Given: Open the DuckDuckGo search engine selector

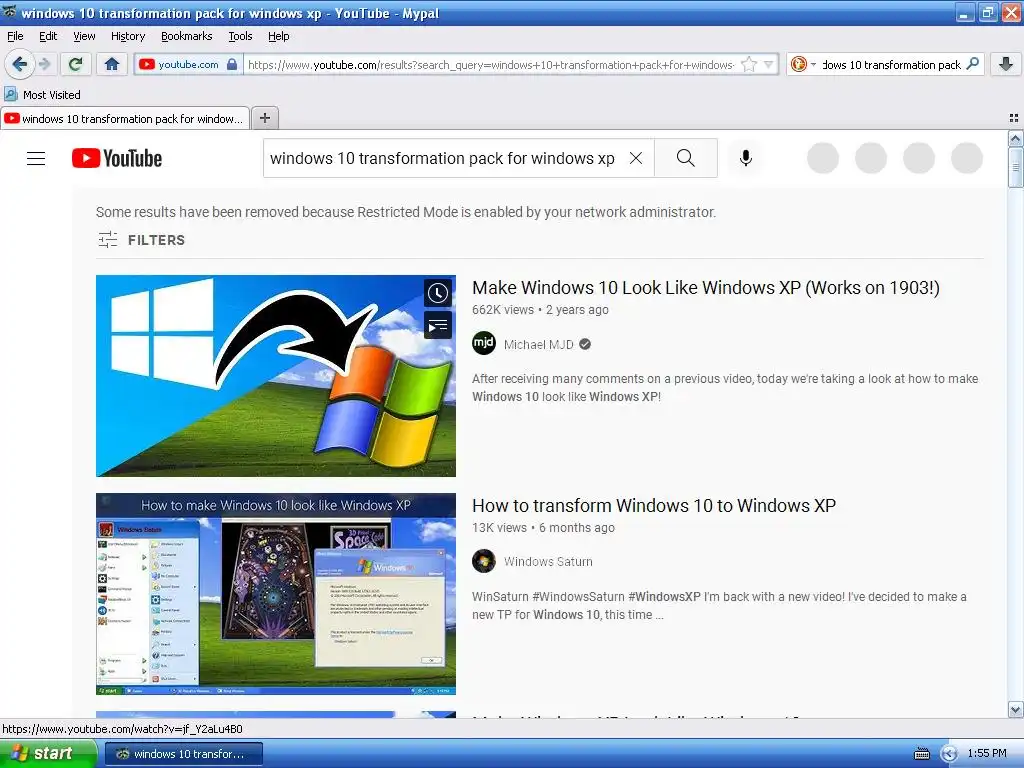Looking at the screenshot, I should click(803, 64).
